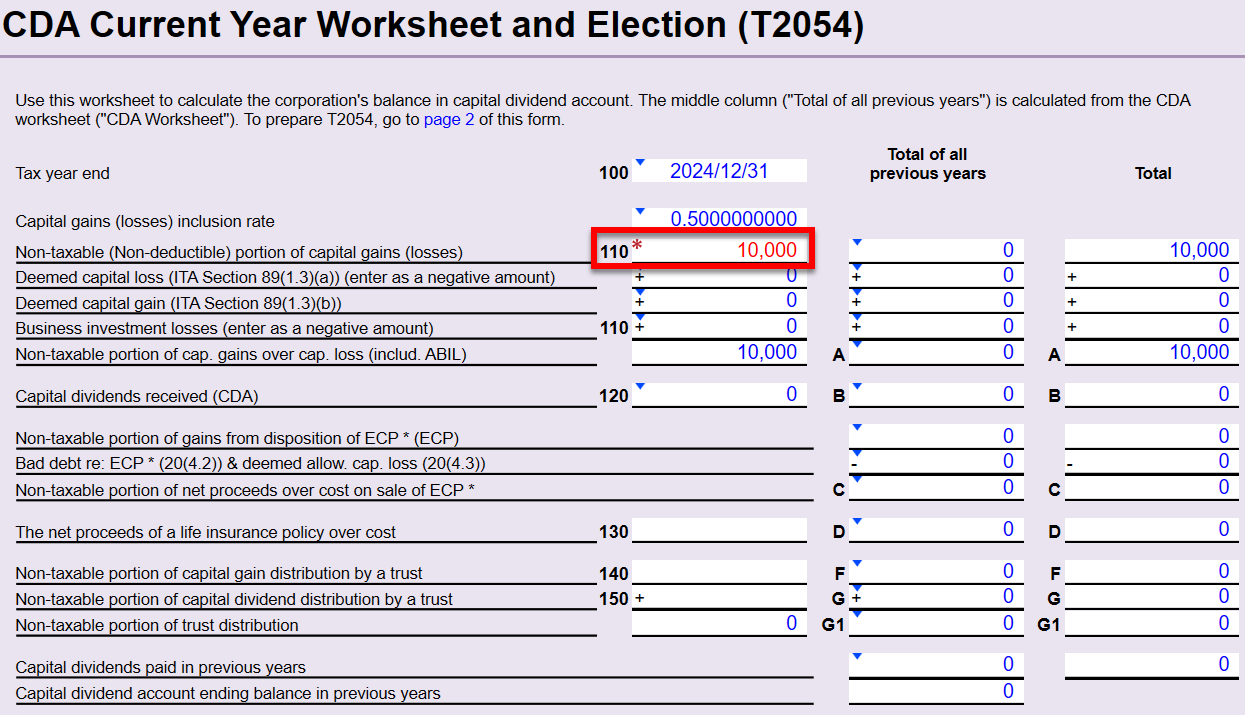Click total column row A 10,000 value
The image size is (1245, 715).
[x=1152, y=352]
